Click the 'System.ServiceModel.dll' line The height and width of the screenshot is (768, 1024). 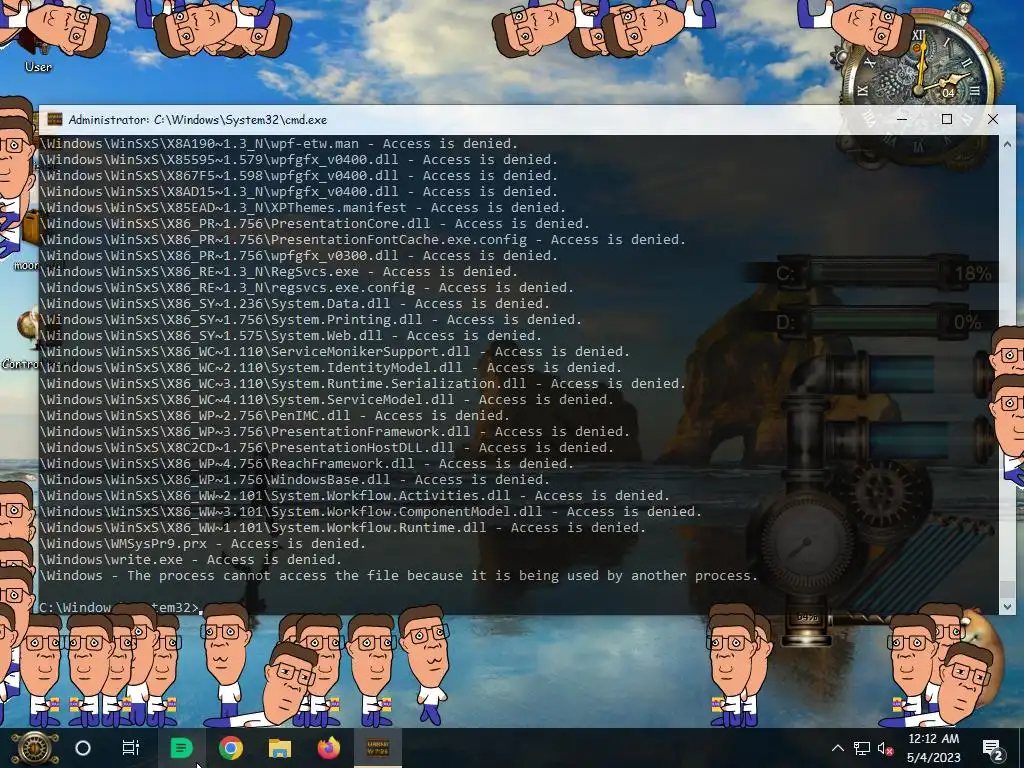[x=327, y=400]
